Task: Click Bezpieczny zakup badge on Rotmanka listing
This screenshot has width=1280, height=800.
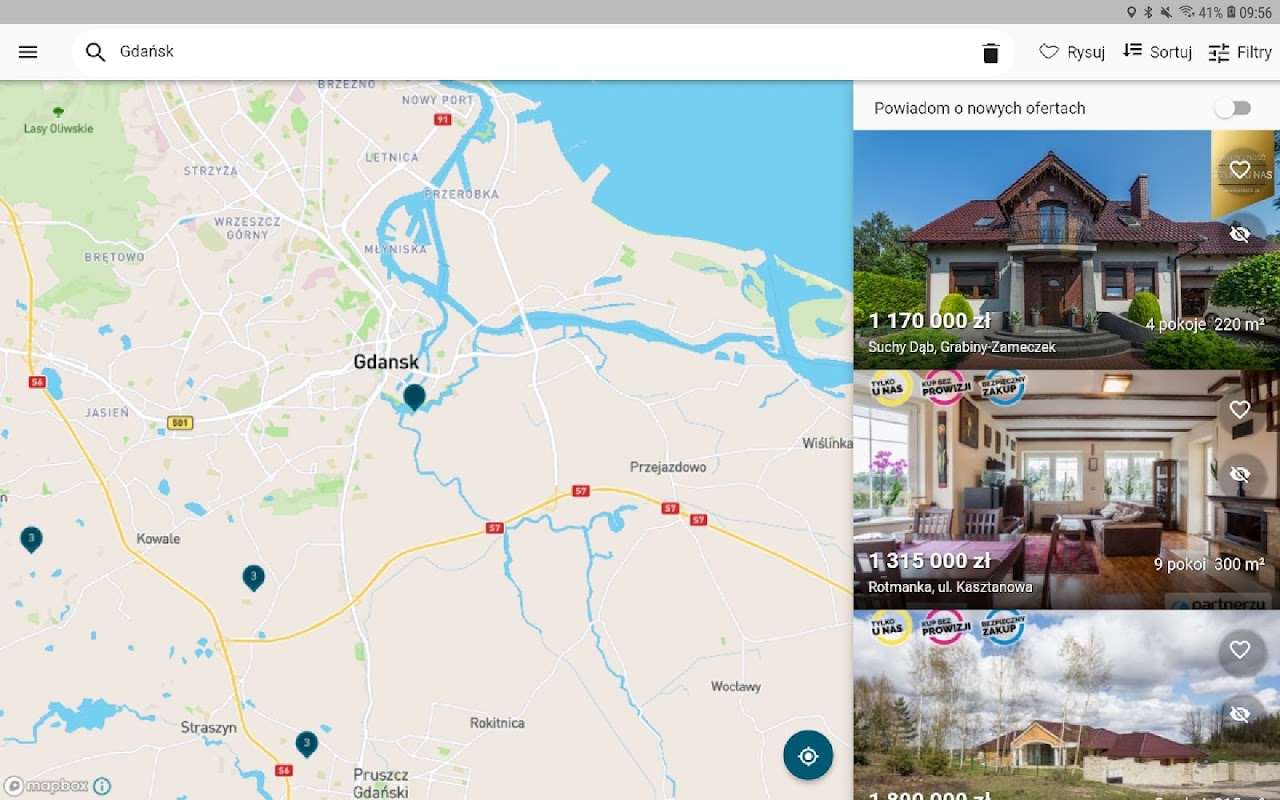Action: [x=1004, y=388]
